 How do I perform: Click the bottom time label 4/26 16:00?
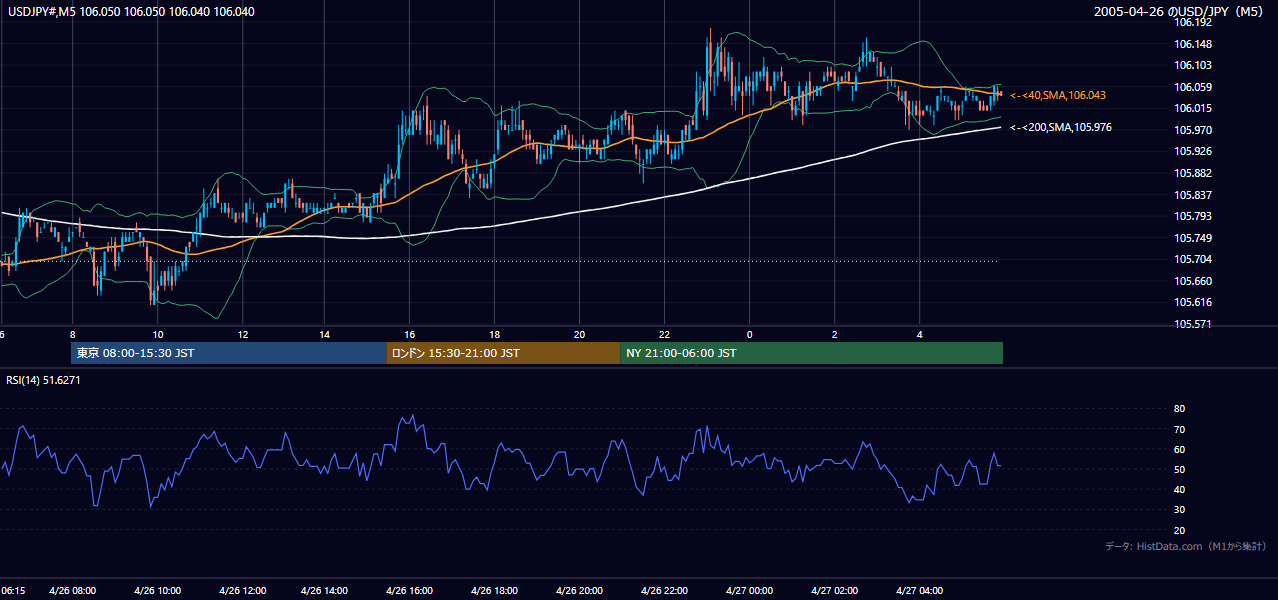pyautogui.click(x=410, y=591)
